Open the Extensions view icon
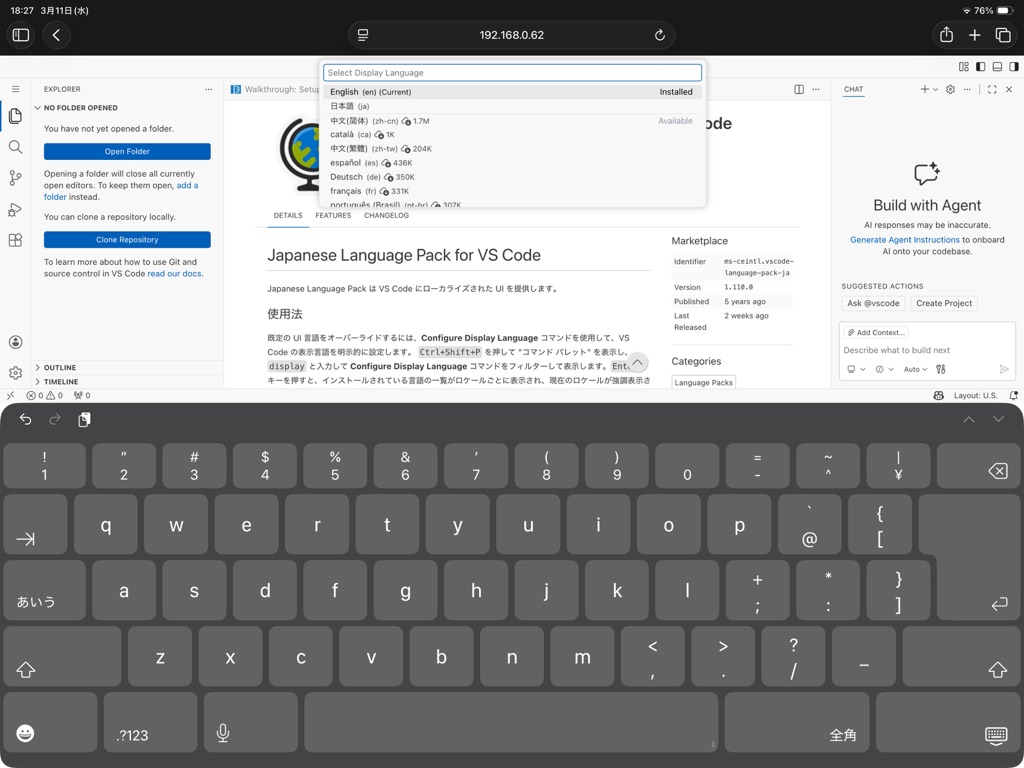The image size is (1024, 768). (15, 240)
